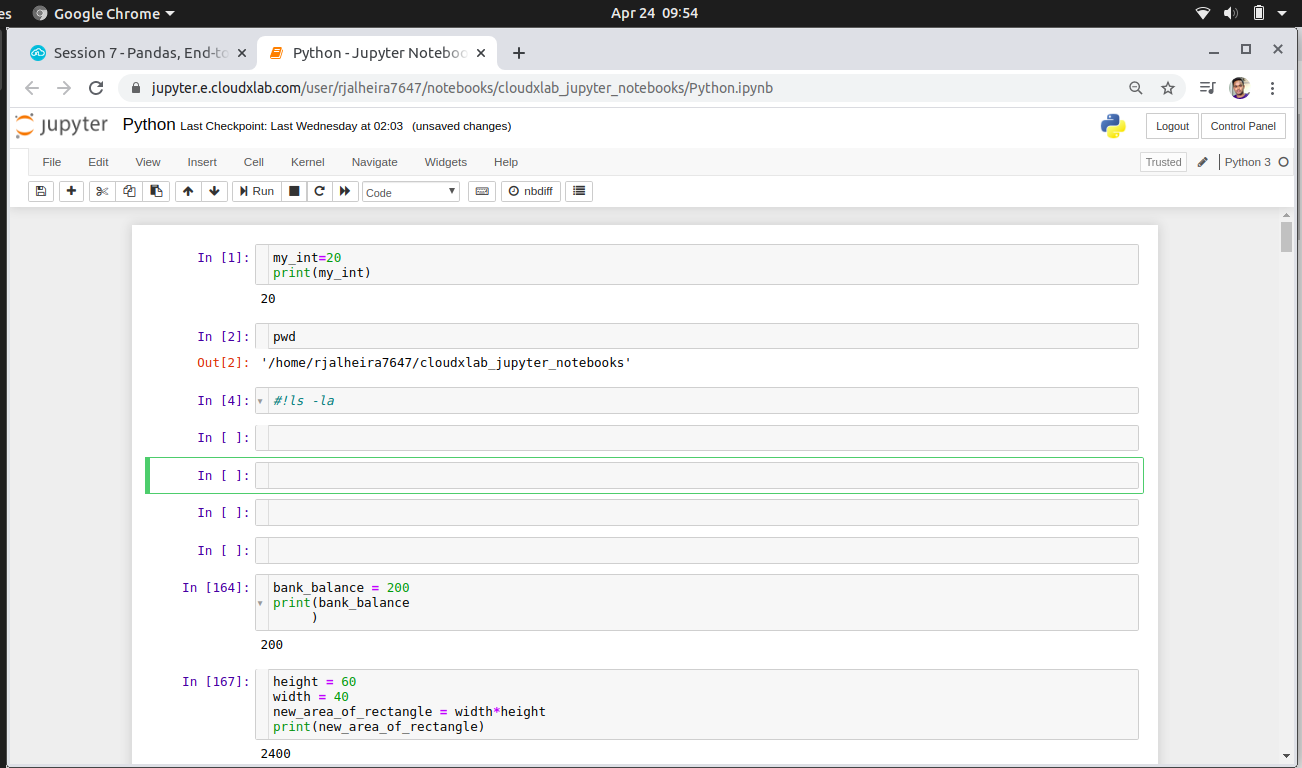
Task: Restart the kernel with the circular arrow icon
Action: tap(319, 191)
